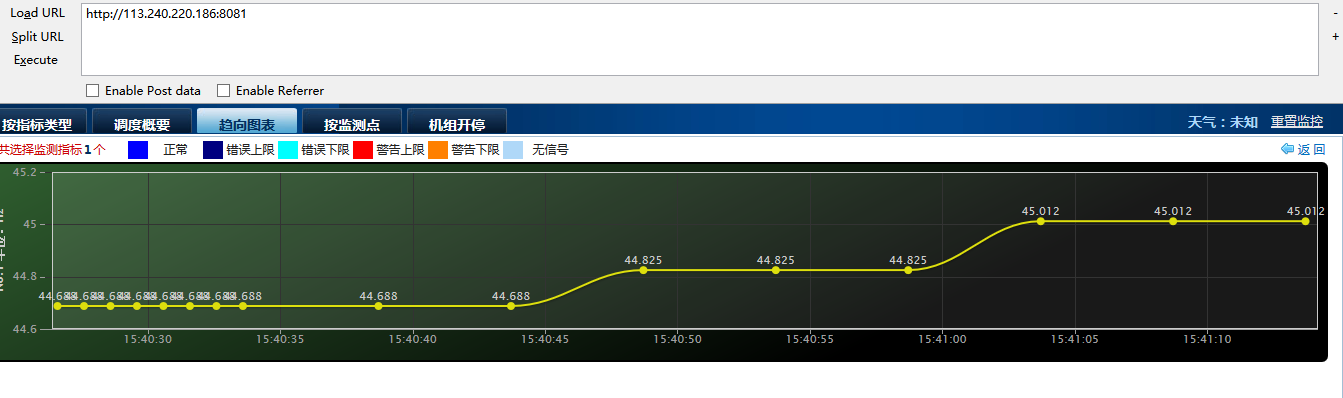Open the 调度概要 tab

(142, 123)
